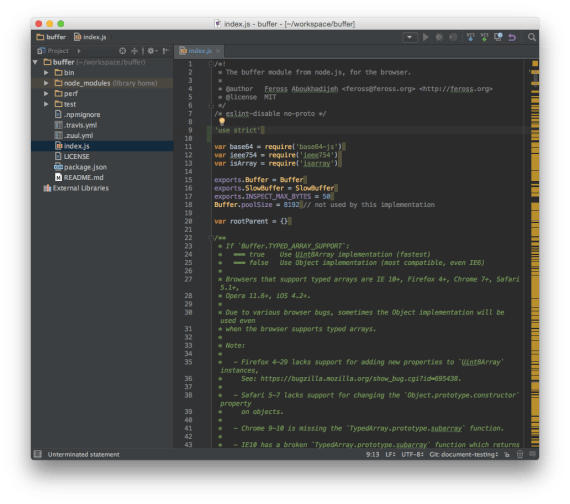Click the VCS Update Project icon
The width and height of the screenshot is (570, 504).
(x=470, y=37)
